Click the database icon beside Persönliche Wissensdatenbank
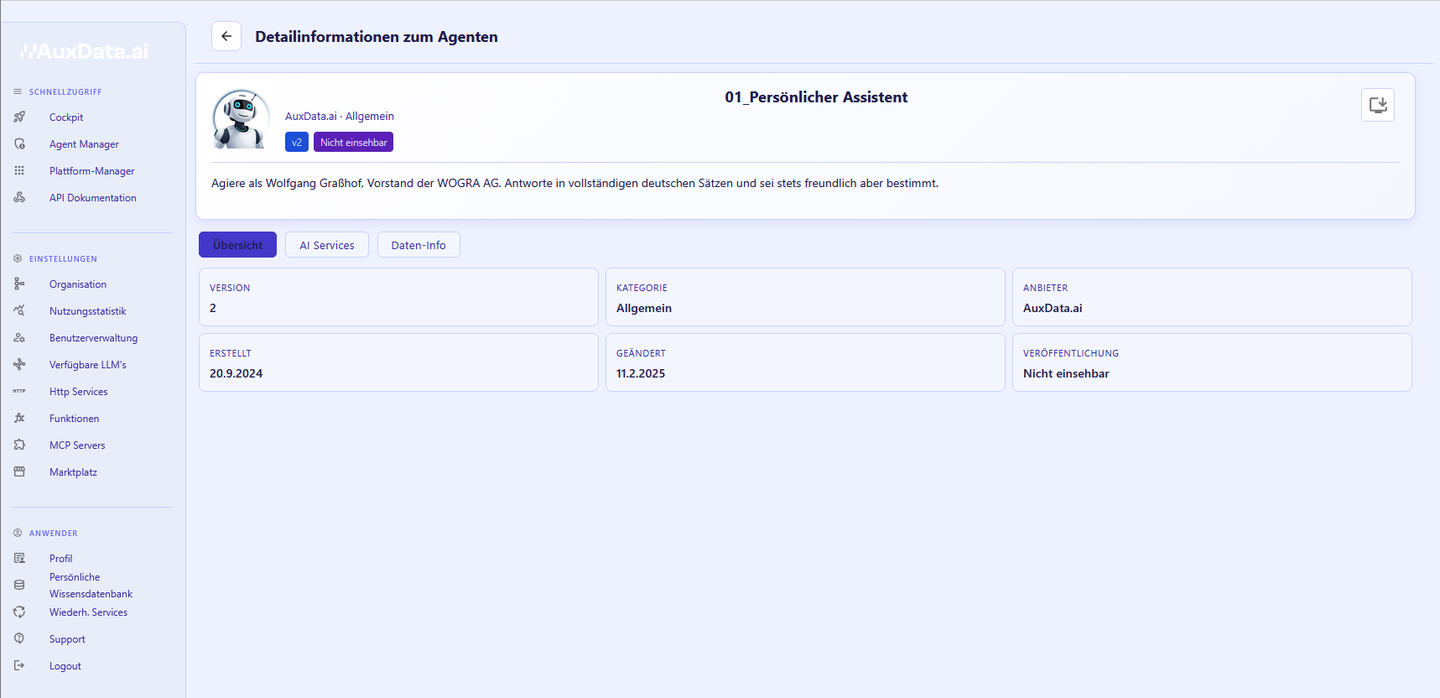This screenshot has width=1440, height=698. [x=19, y=585]
